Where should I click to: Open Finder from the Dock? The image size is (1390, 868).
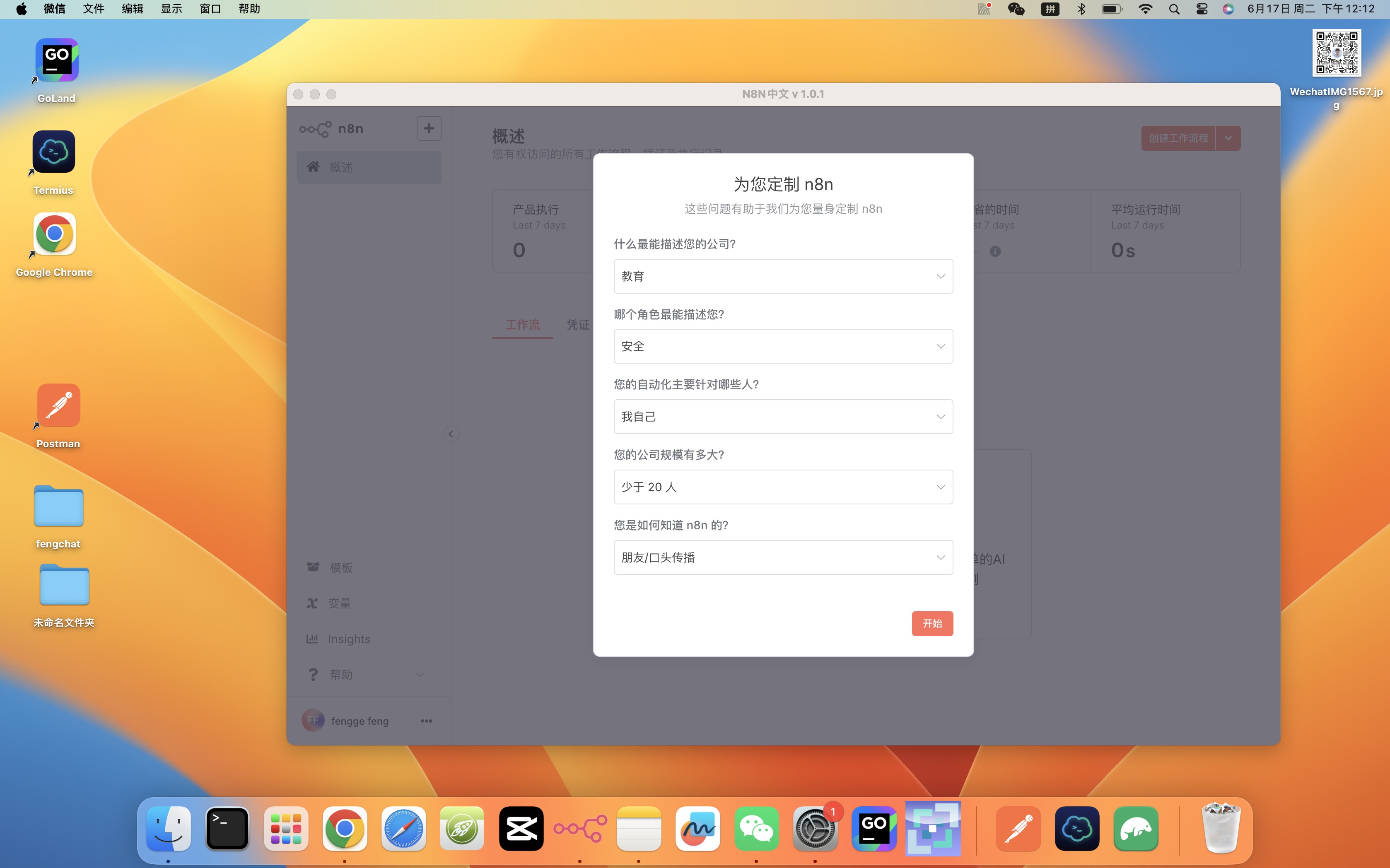168,828
